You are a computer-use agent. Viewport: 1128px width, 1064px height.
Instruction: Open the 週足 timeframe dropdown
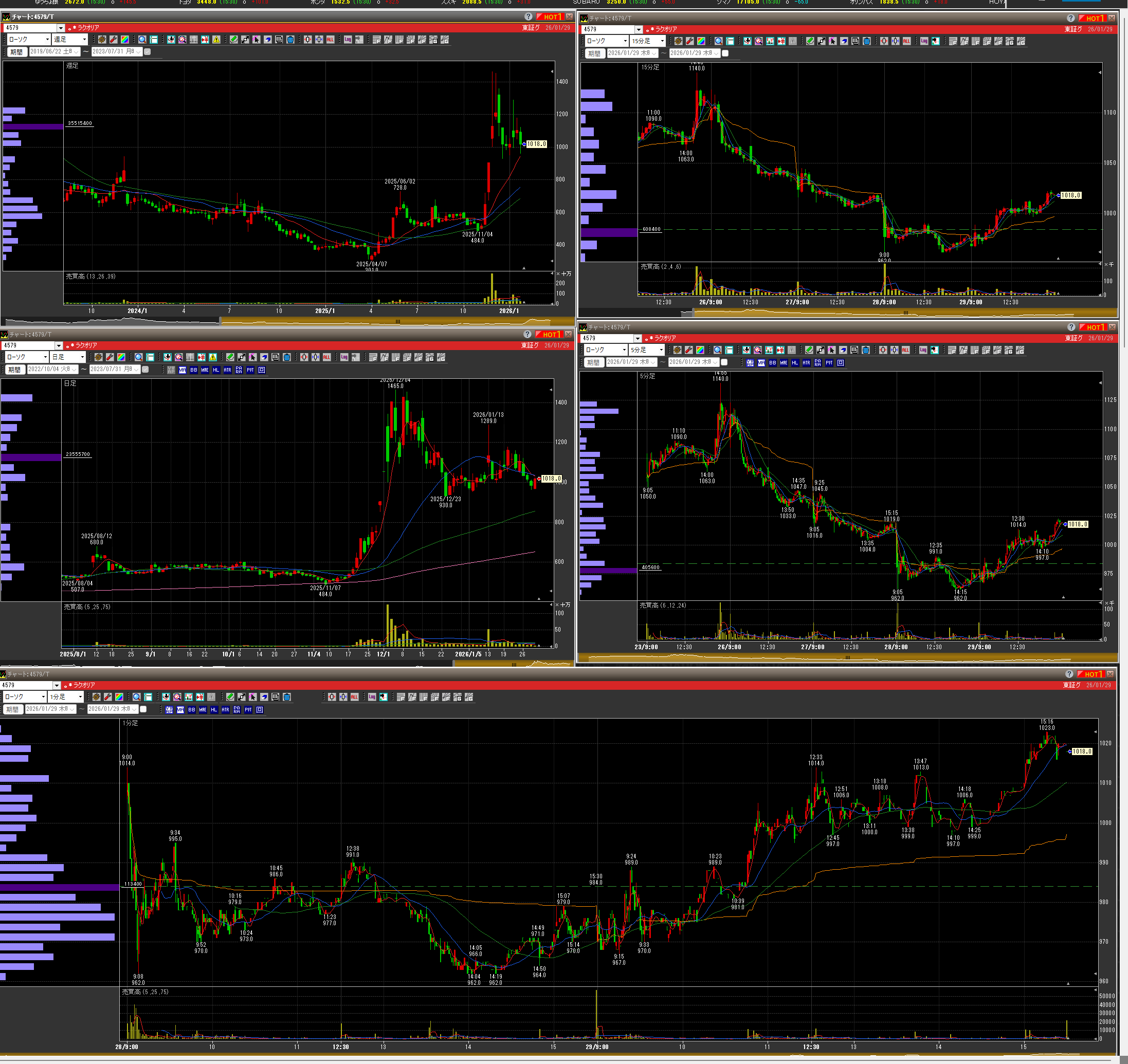(x=84, y=40)
